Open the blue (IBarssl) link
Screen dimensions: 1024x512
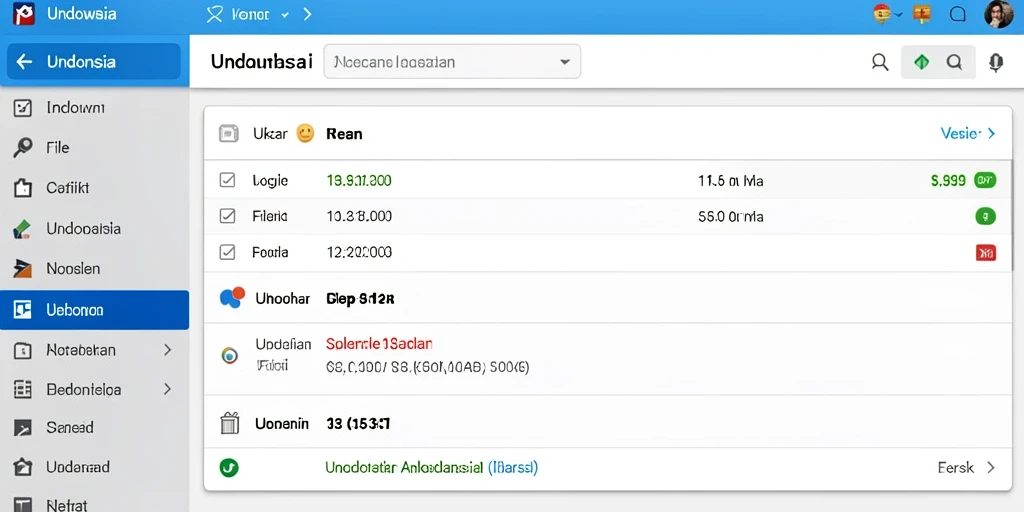pos(513,468)
